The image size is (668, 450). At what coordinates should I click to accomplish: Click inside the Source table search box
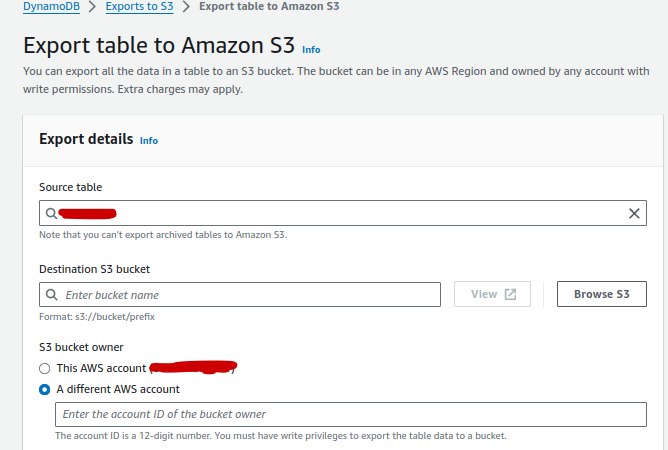tap(343, 213)
